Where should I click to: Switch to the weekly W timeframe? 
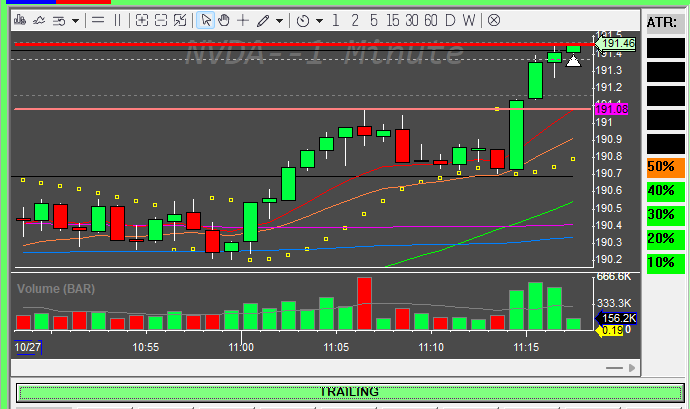(x=469, y=20)
